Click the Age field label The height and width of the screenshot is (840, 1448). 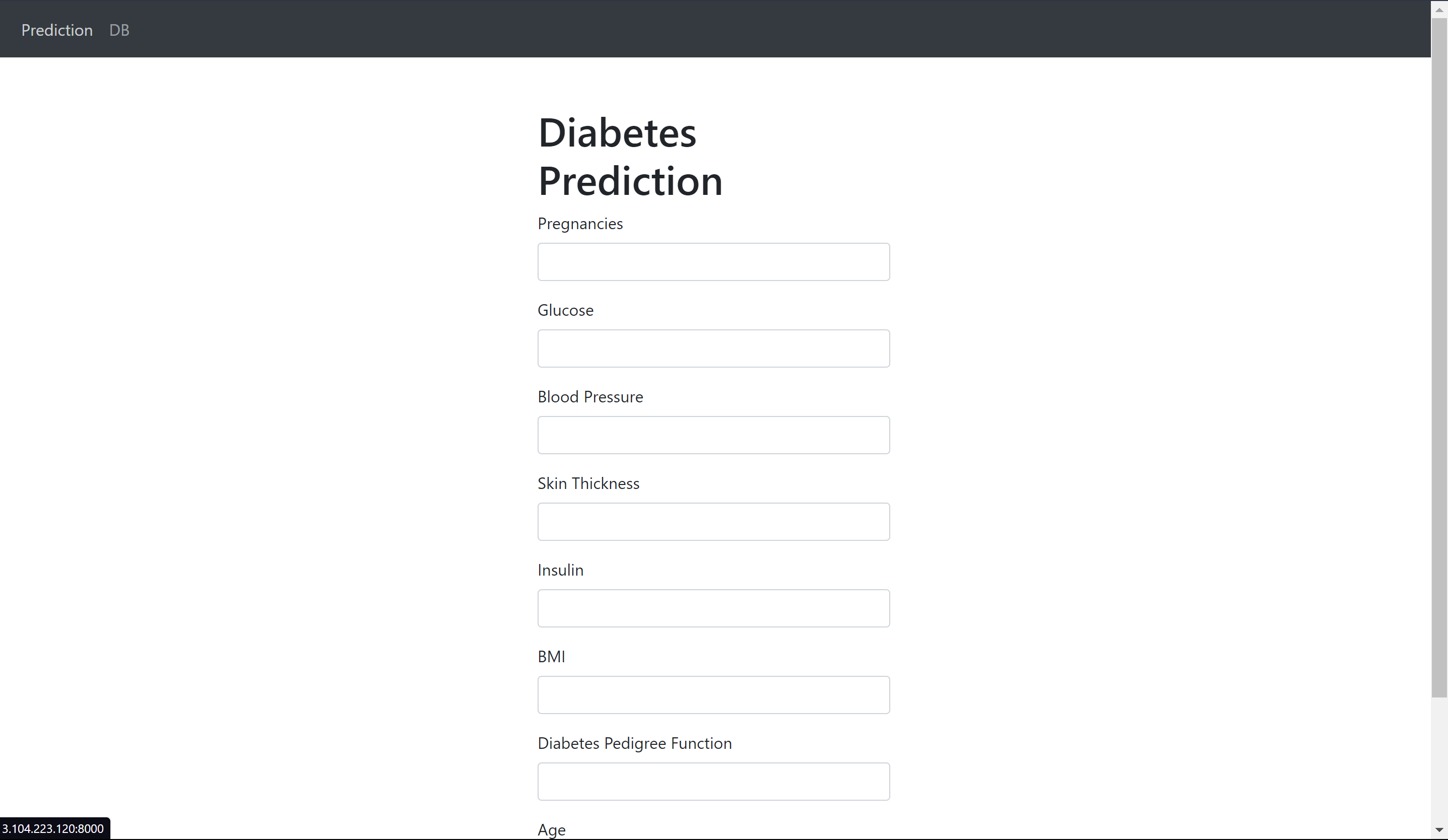551,829
